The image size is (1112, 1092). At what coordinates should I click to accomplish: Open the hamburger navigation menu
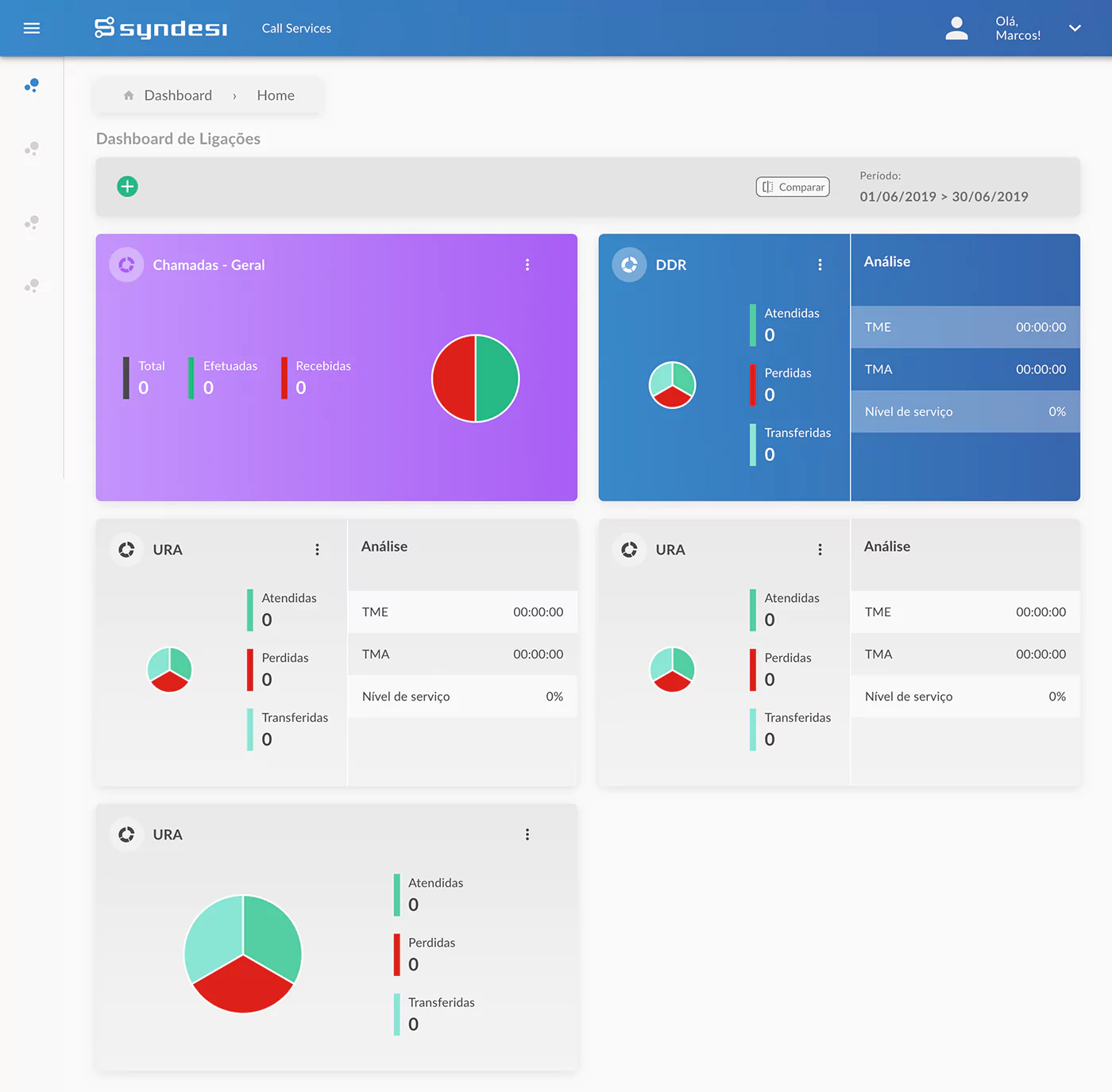click(x=32, y=29)
